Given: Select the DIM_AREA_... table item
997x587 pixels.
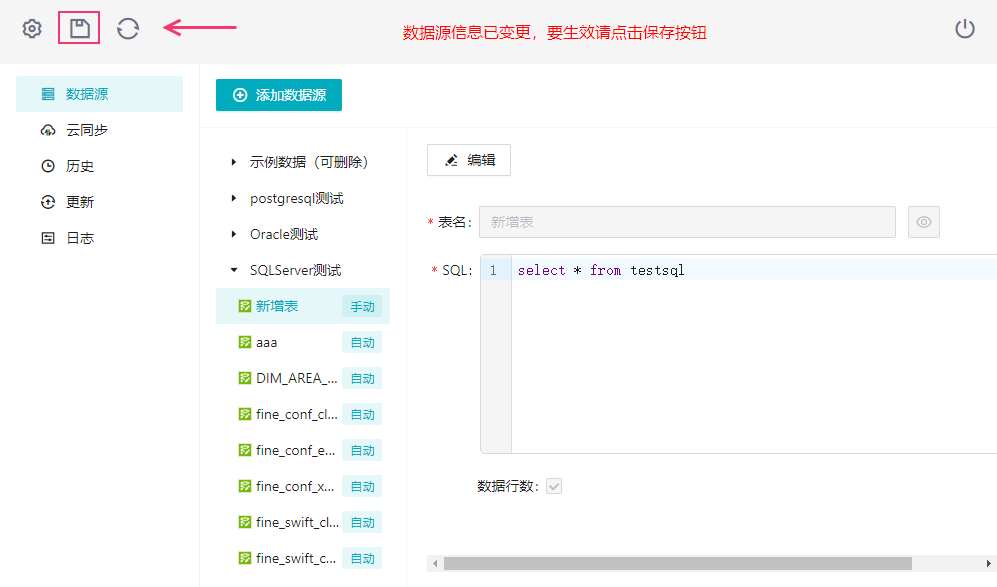Looking at the screenshot, I should point(303,378).
